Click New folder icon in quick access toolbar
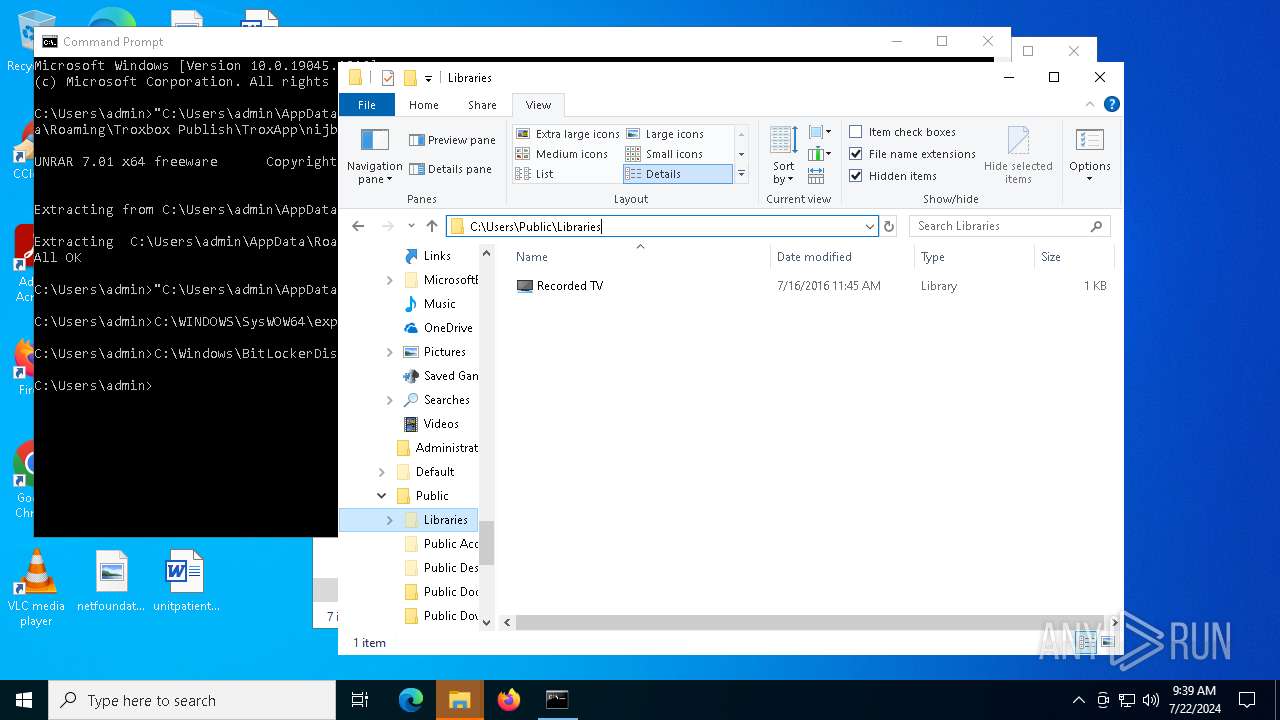Image resolution: width=1280 pixels, height=720 pixels. [410, 78]
